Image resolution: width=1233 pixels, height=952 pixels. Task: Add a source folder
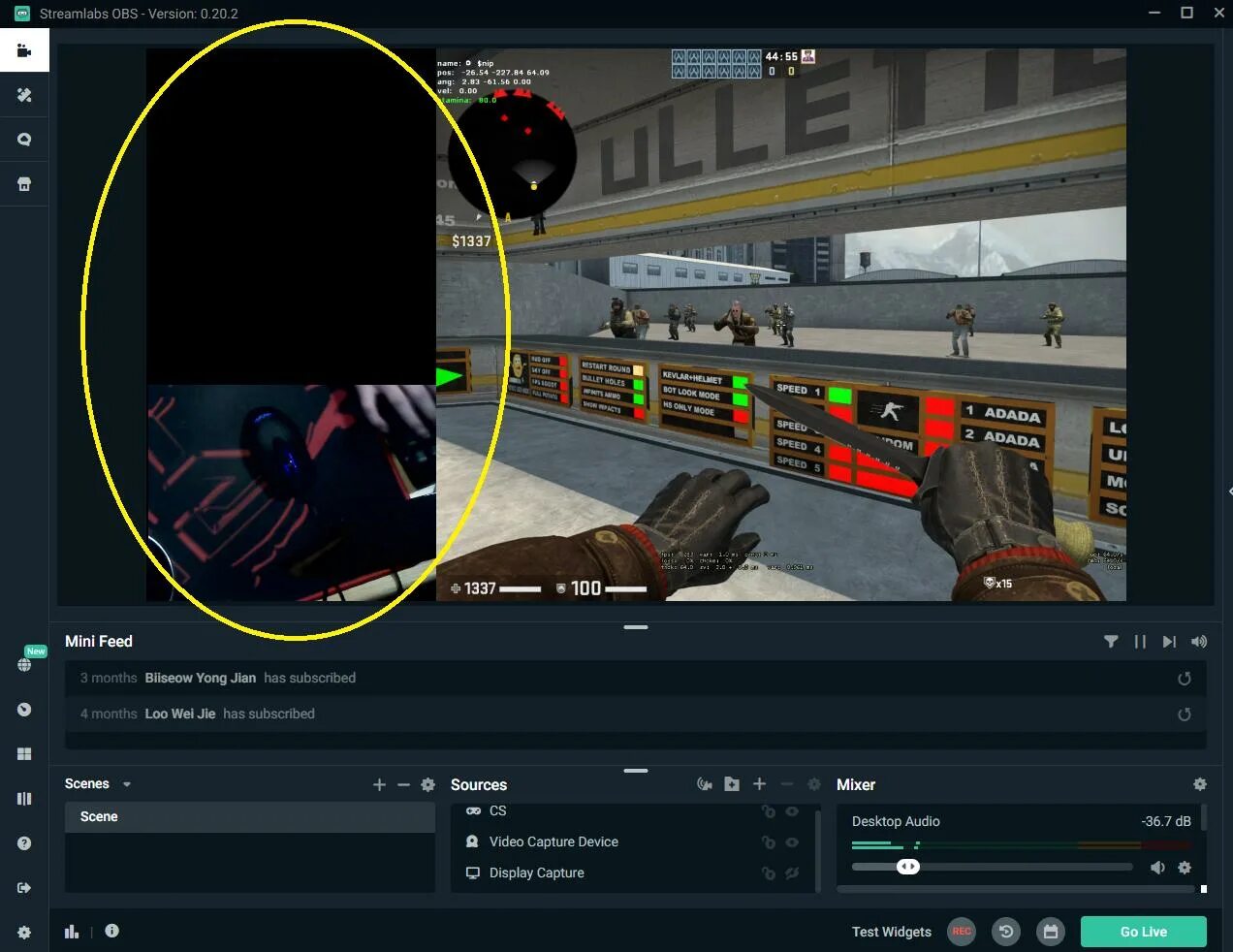[732, 784]
